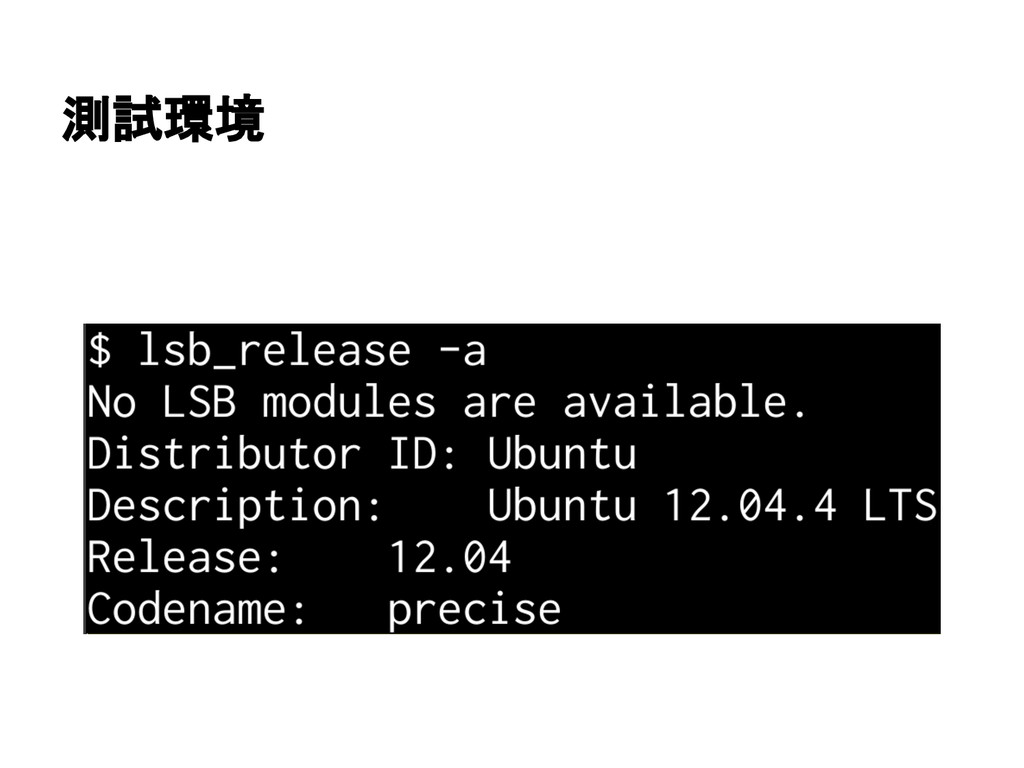Click the 12.04.4 version number

click(750, 505)
